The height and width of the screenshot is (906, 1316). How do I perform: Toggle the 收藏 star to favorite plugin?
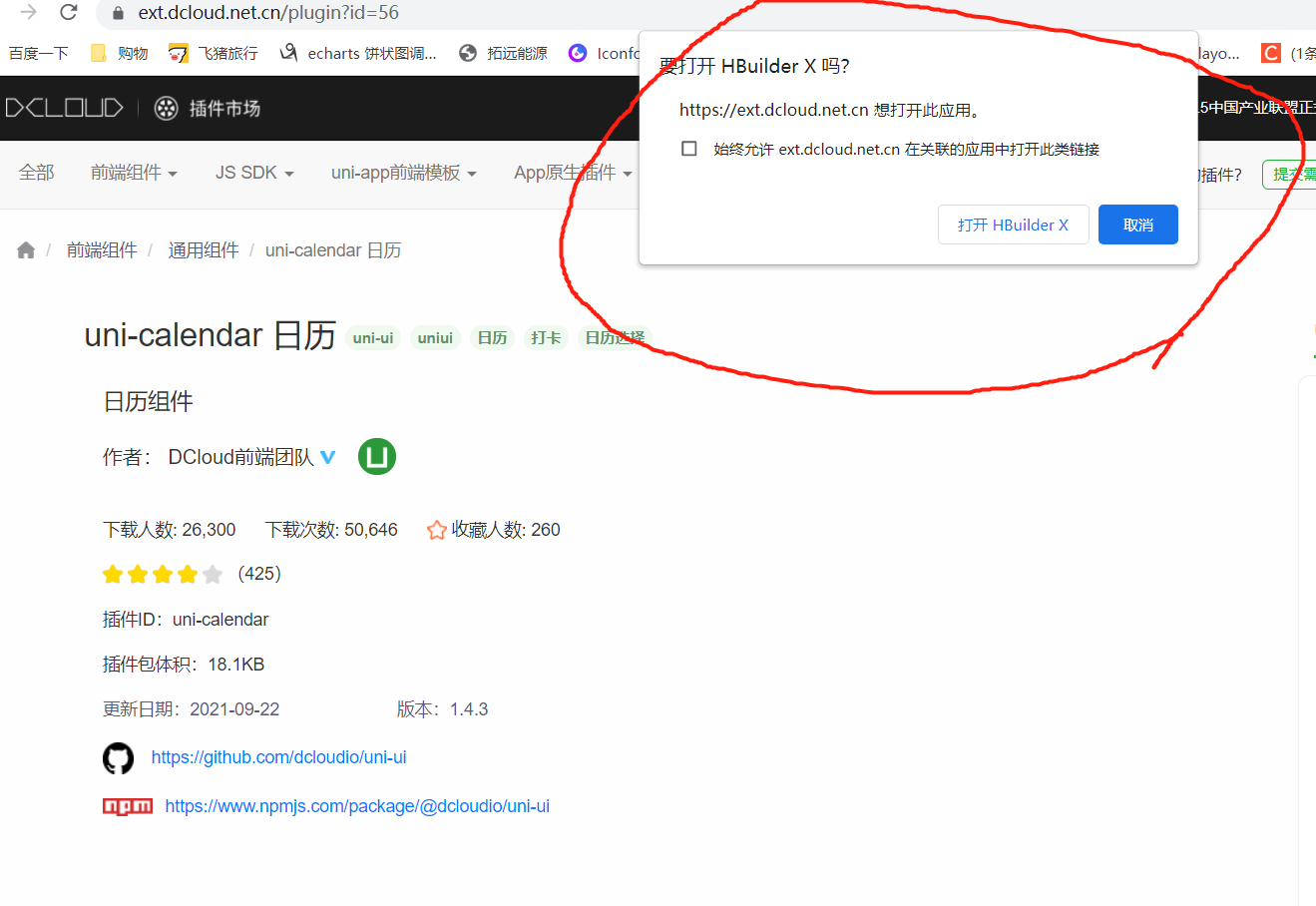coord(436,530)
